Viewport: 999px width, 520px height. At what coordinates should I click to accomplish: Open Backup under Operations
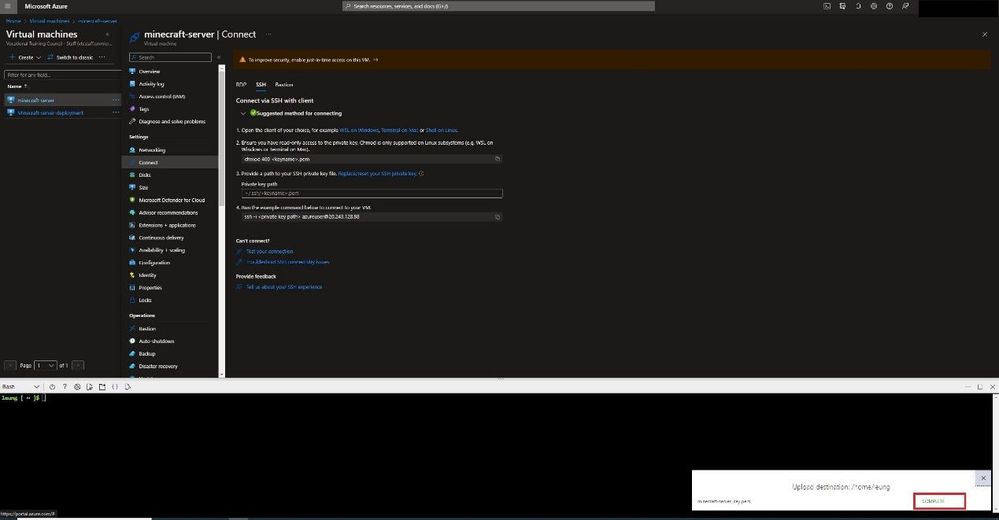pyautogui.click(x=147, y=354)
